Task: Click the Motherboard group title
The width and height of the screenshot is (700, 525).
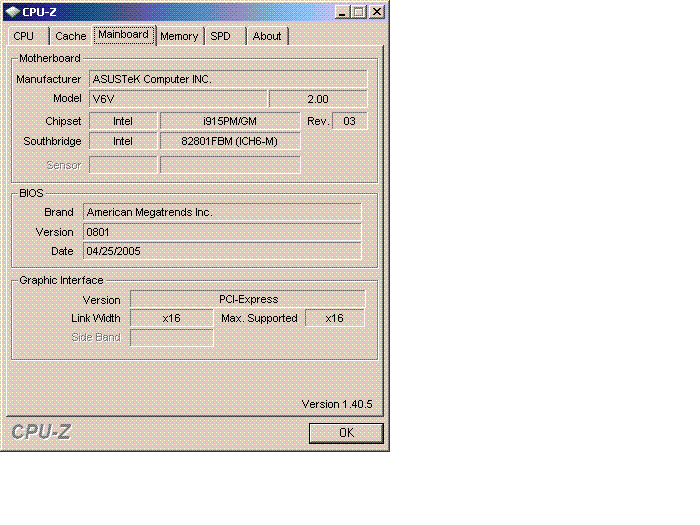Action: (x=50, y=58)
